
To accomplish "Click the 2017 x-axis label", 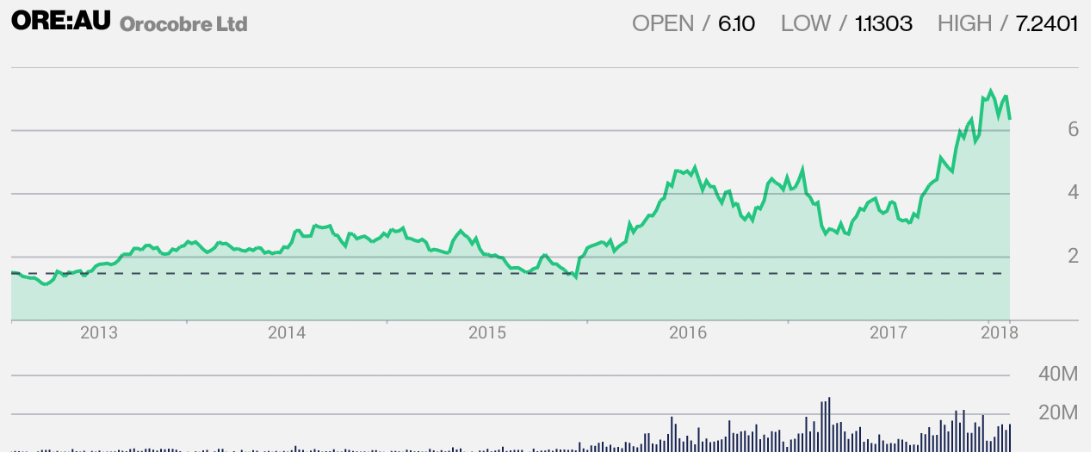I will click(889, 333).
